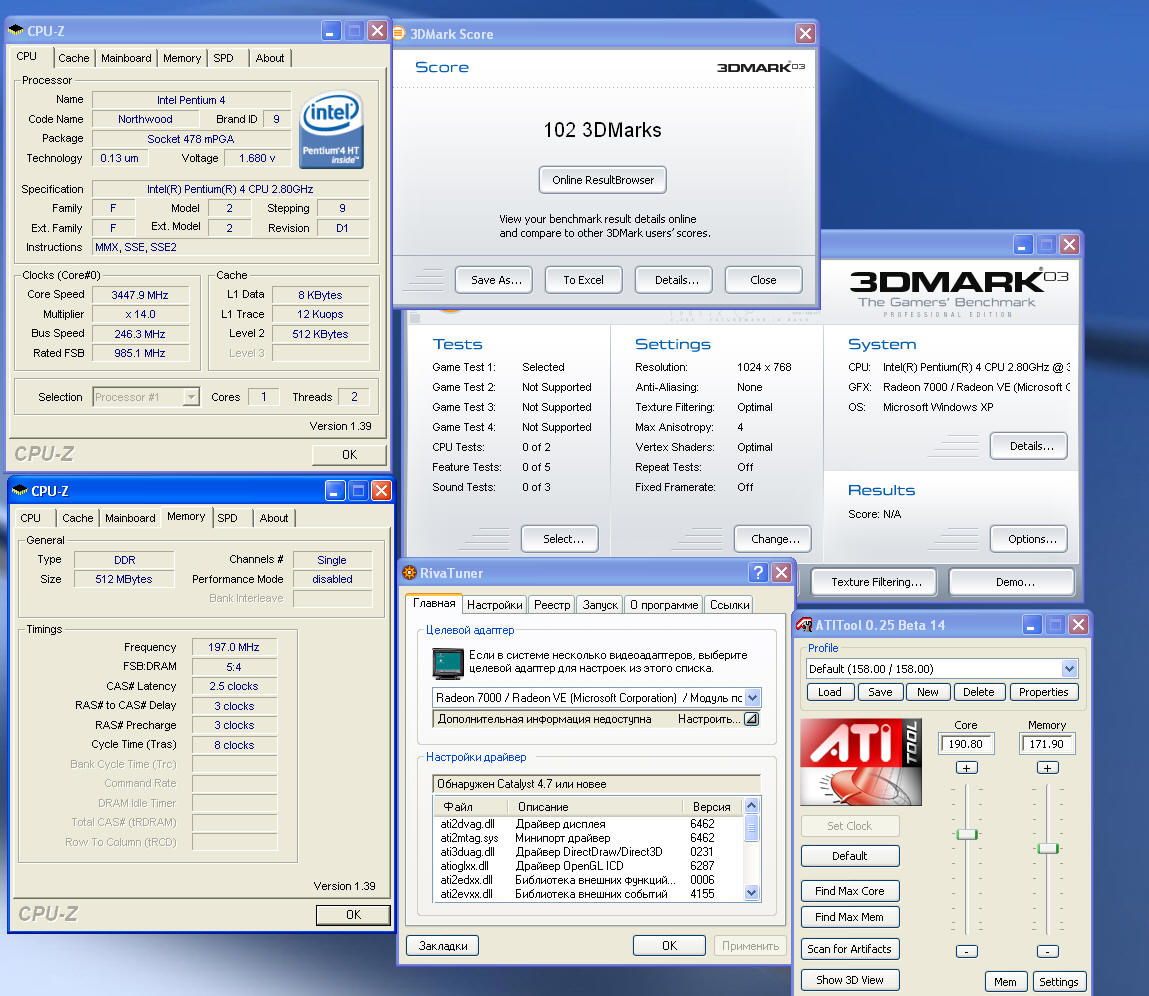Image resolution: width=1149 pixels, height=996 pixels.
Task: Click Версия column header in driver list
Action: (x=712, y=806)
